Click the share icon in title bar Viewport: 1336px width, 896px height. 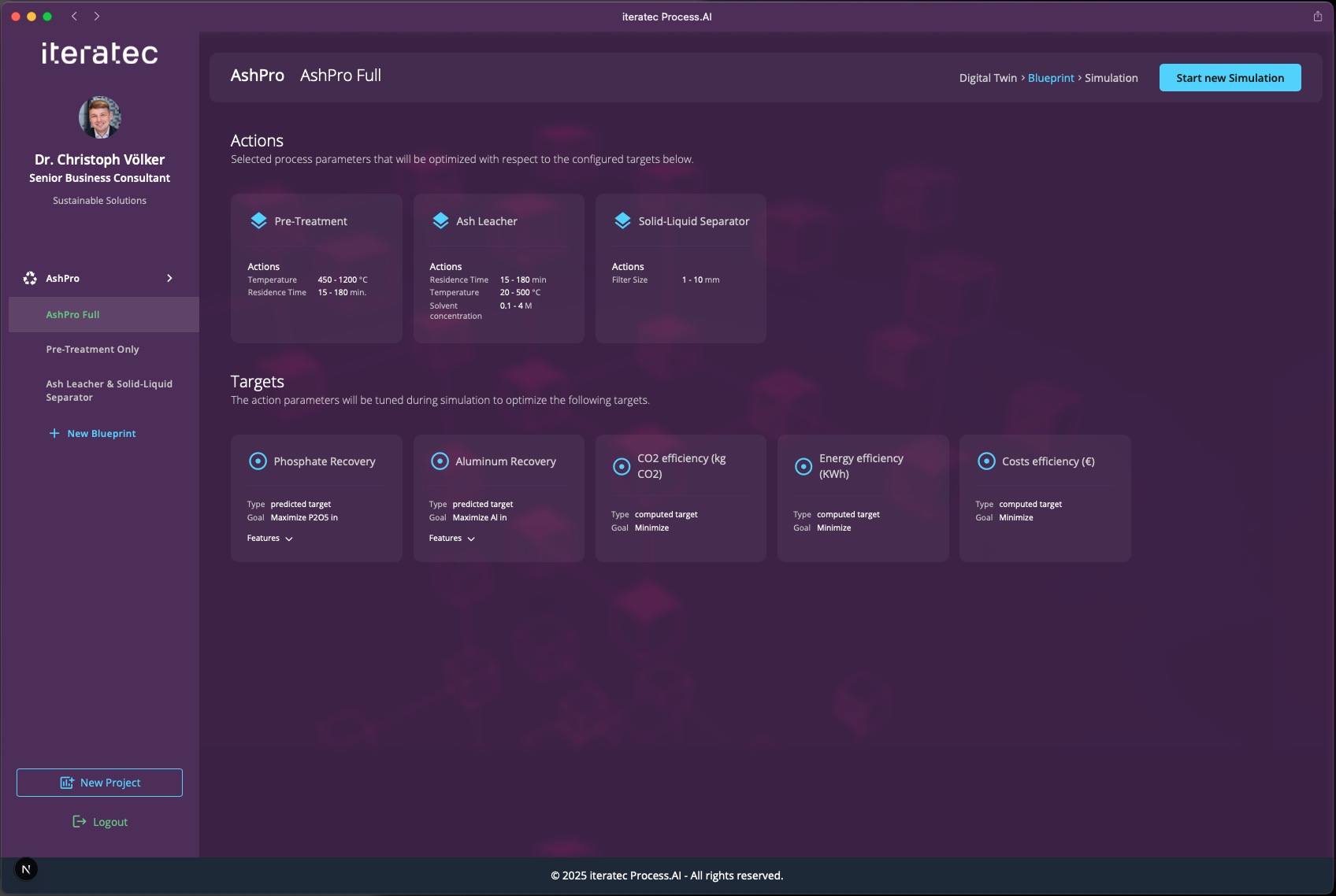1317,17
